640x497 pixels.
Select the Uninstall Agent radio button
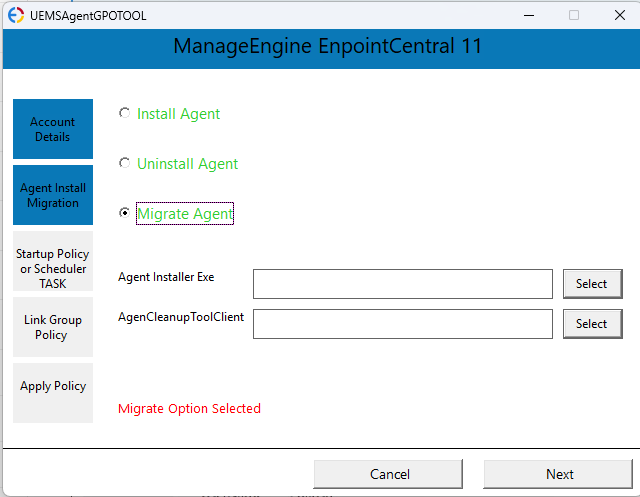tap(124, 163)
